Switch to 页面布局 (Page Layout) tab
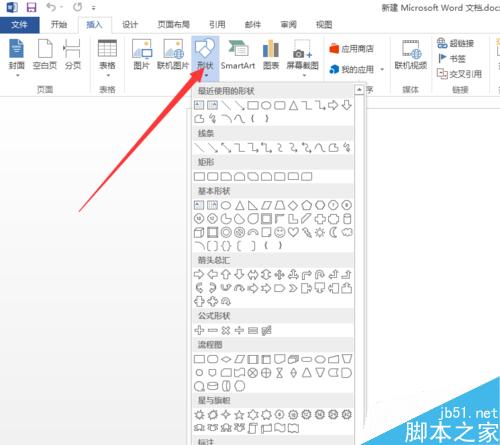500x445 pixels. pos(173,25)
